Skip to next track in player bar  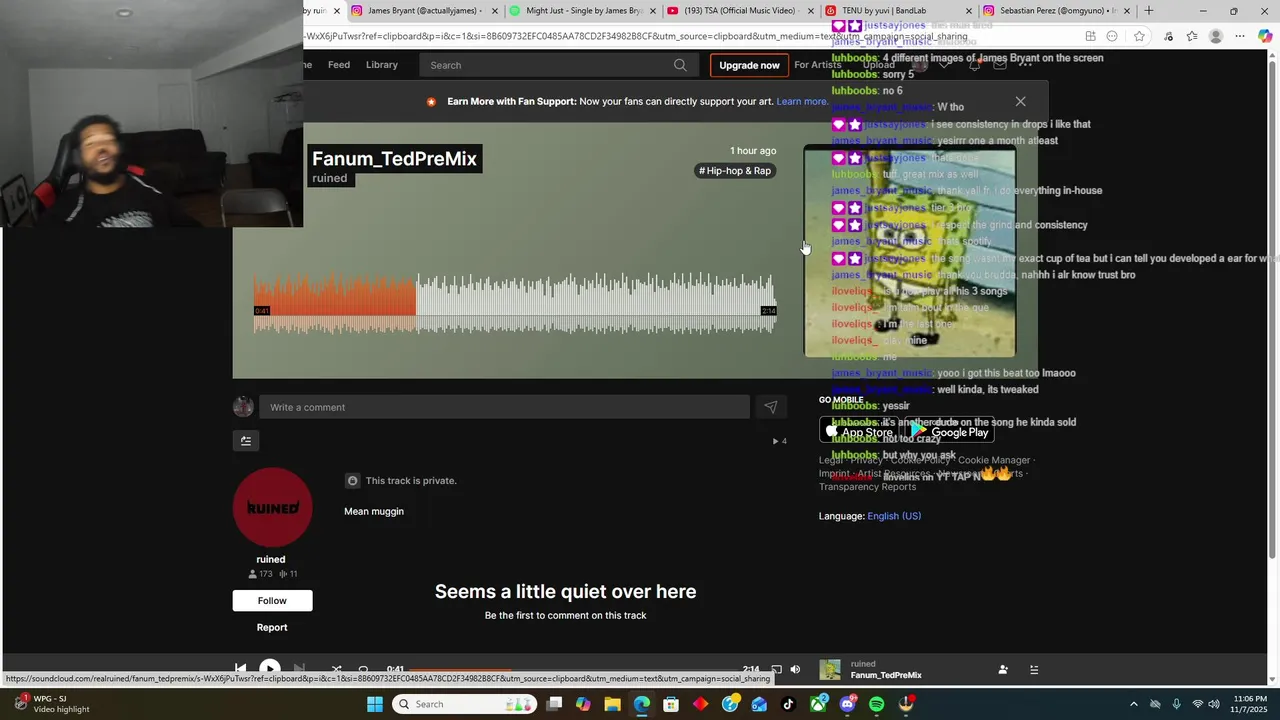299,669
